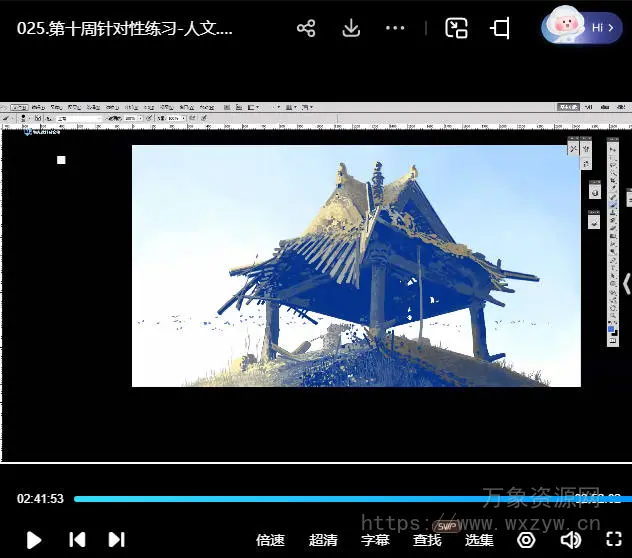Click the download icon
The width and height of the screenshot is (632, 558).
[x=351, y=28]
